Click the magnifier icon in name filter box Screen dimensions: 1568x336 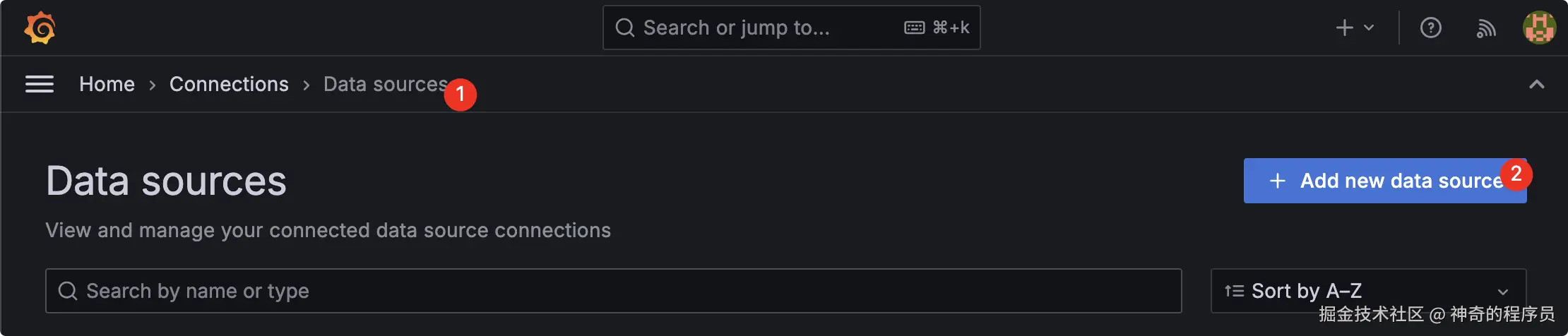tap(68, 291)
